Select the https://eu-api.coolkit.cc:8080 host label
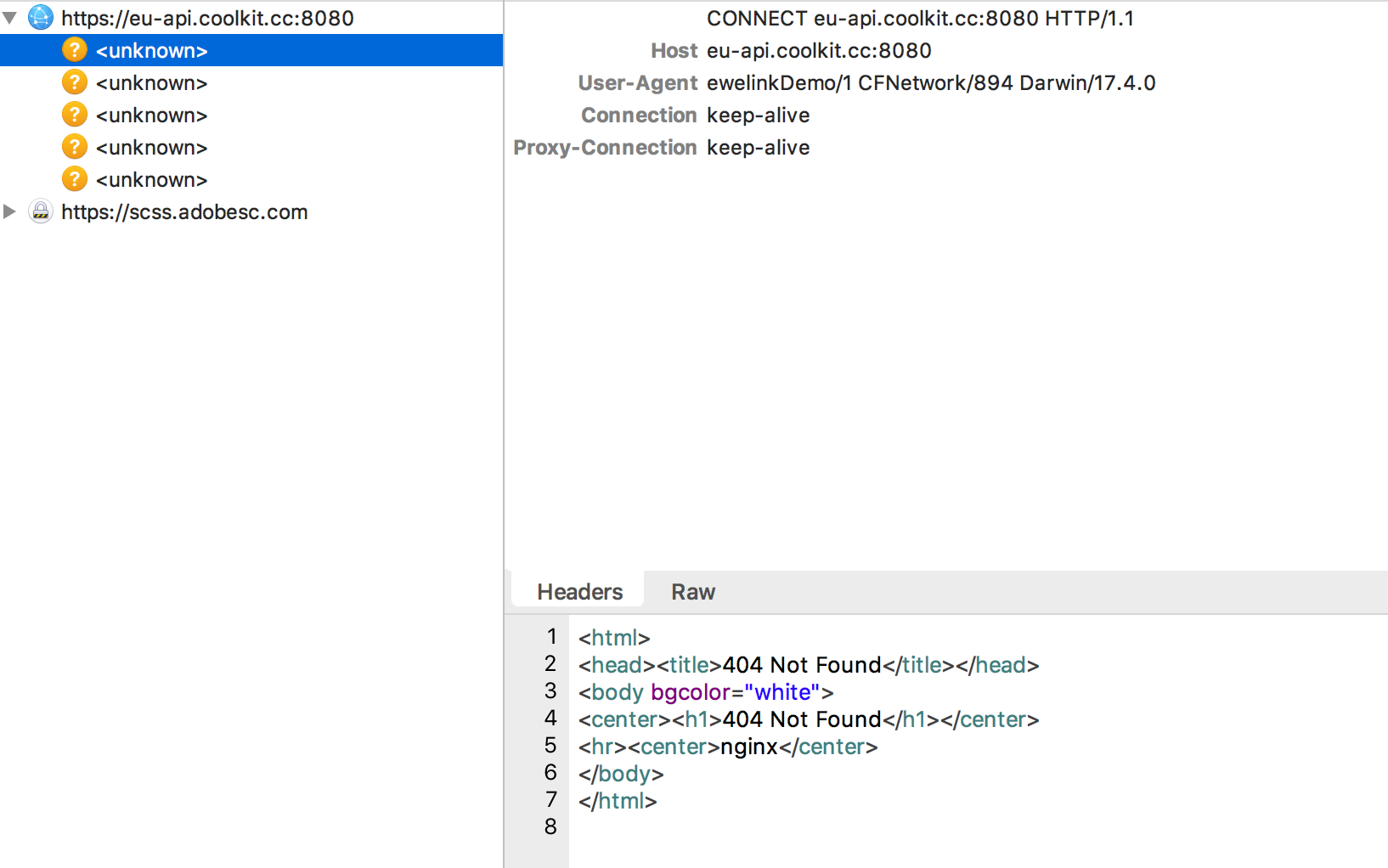This screenshot has width=1388, height=868. tap(207, 18)
